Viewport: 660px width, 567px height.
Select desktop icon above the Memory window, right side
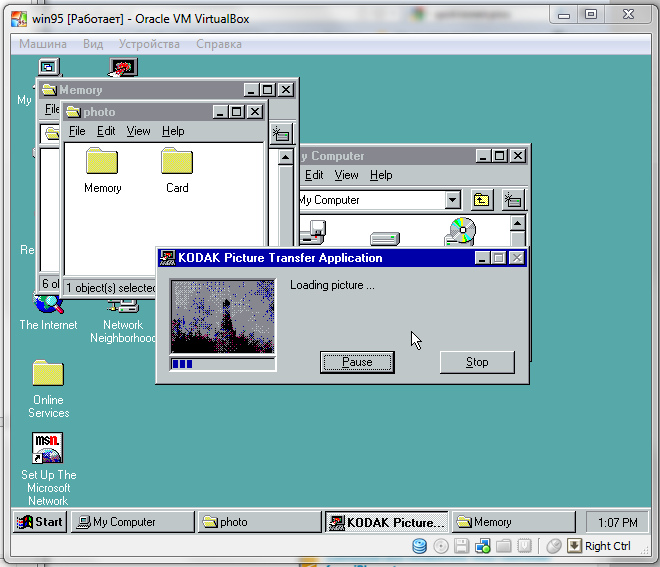click(x=123, y=67)
